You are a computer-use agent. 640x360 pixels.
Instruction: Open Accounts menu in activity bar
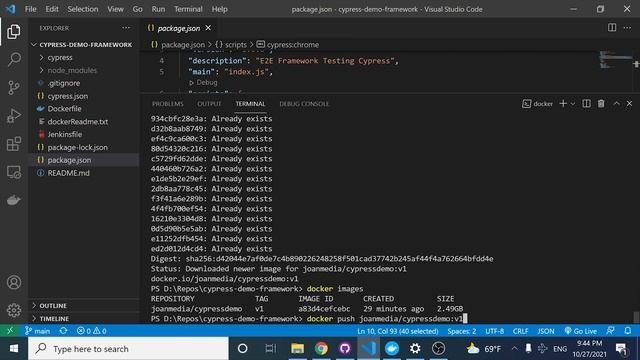[13, 282]
